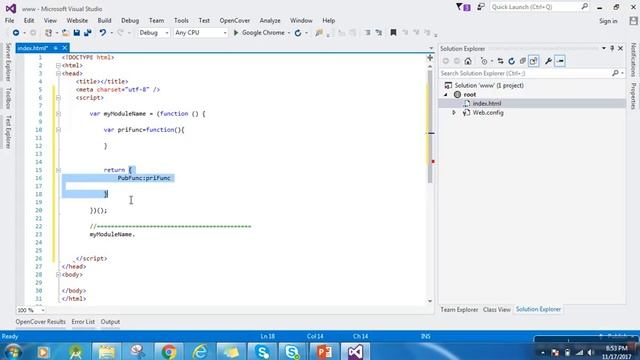Click the Refresh Browser toolbar icon
This screenshot has height=360, width=640.
298,33
